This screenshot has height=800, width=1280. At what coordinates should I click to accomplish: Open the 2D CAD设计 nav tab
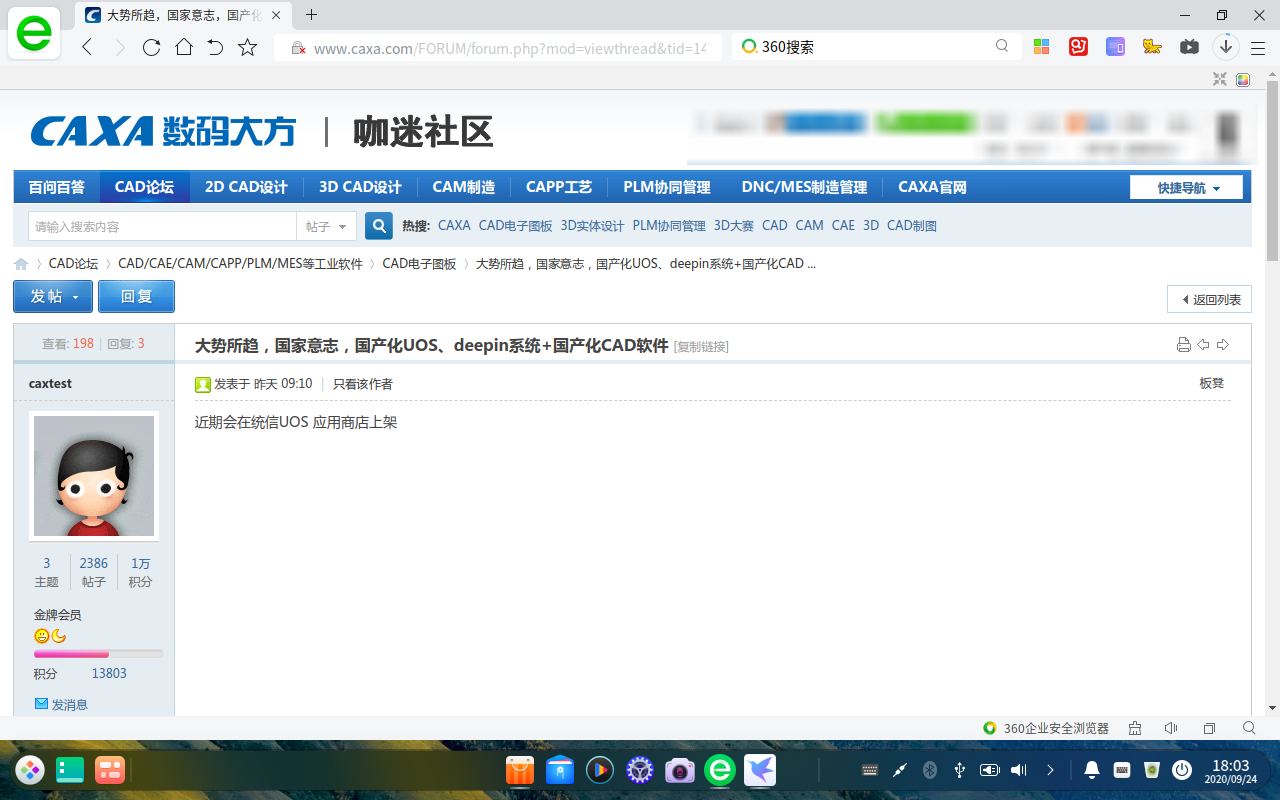246,187
